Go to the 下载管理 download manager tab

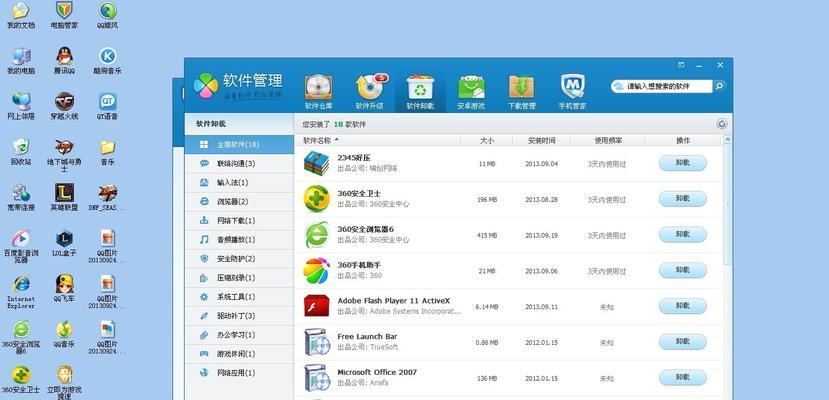521,92
